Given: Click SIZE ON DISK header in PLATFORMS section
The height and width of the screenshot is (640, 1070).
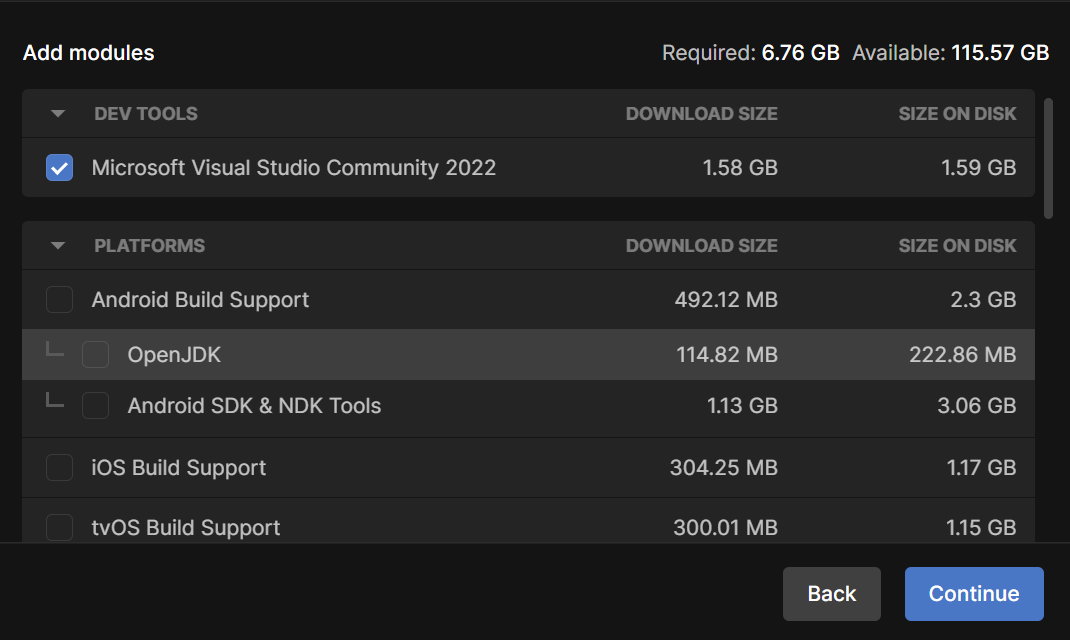Looking at the screenshot, I should (957, 246).
